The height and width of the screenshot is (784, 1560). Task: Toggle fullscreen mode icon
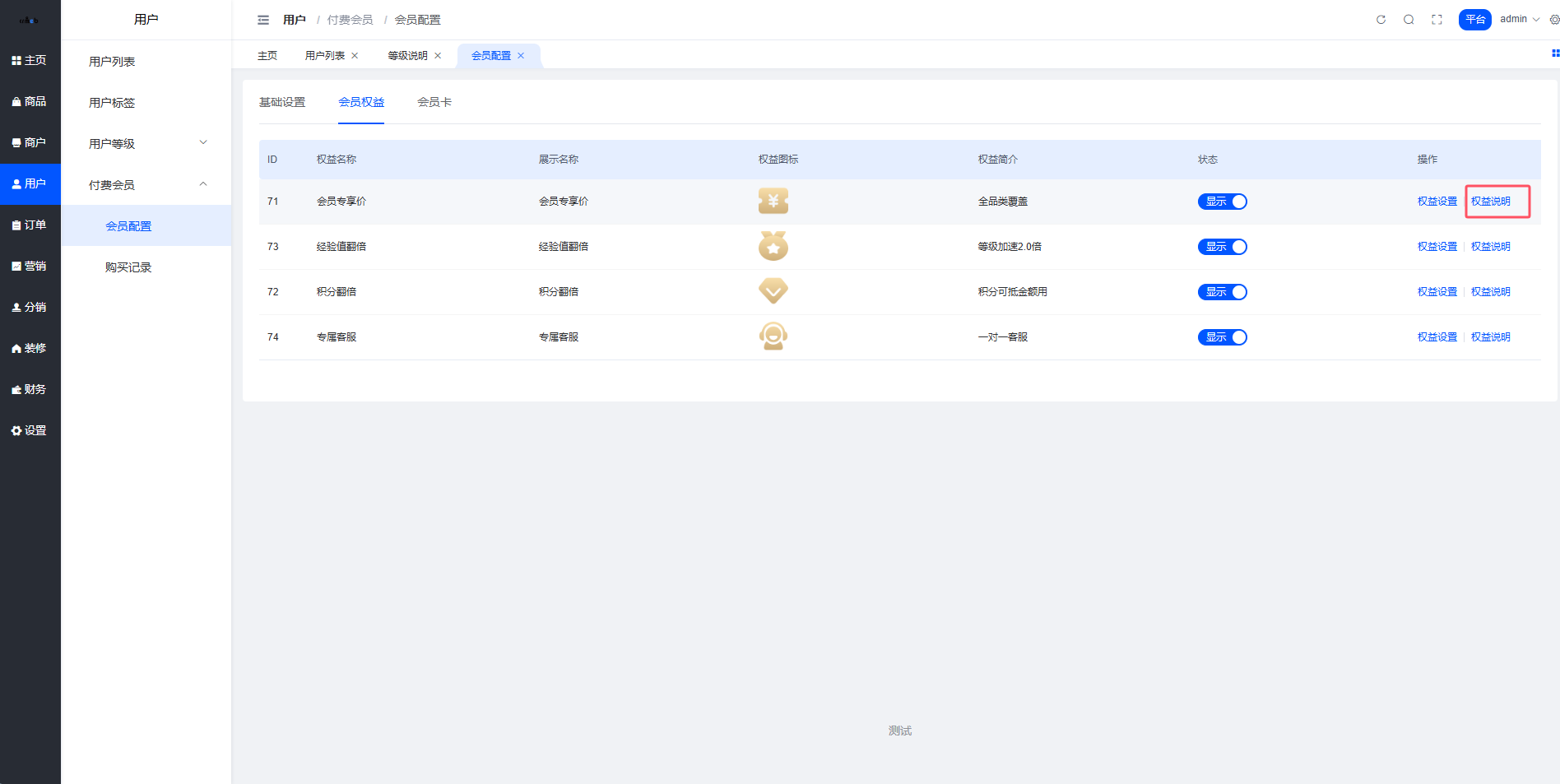[x=1437, y=20]
